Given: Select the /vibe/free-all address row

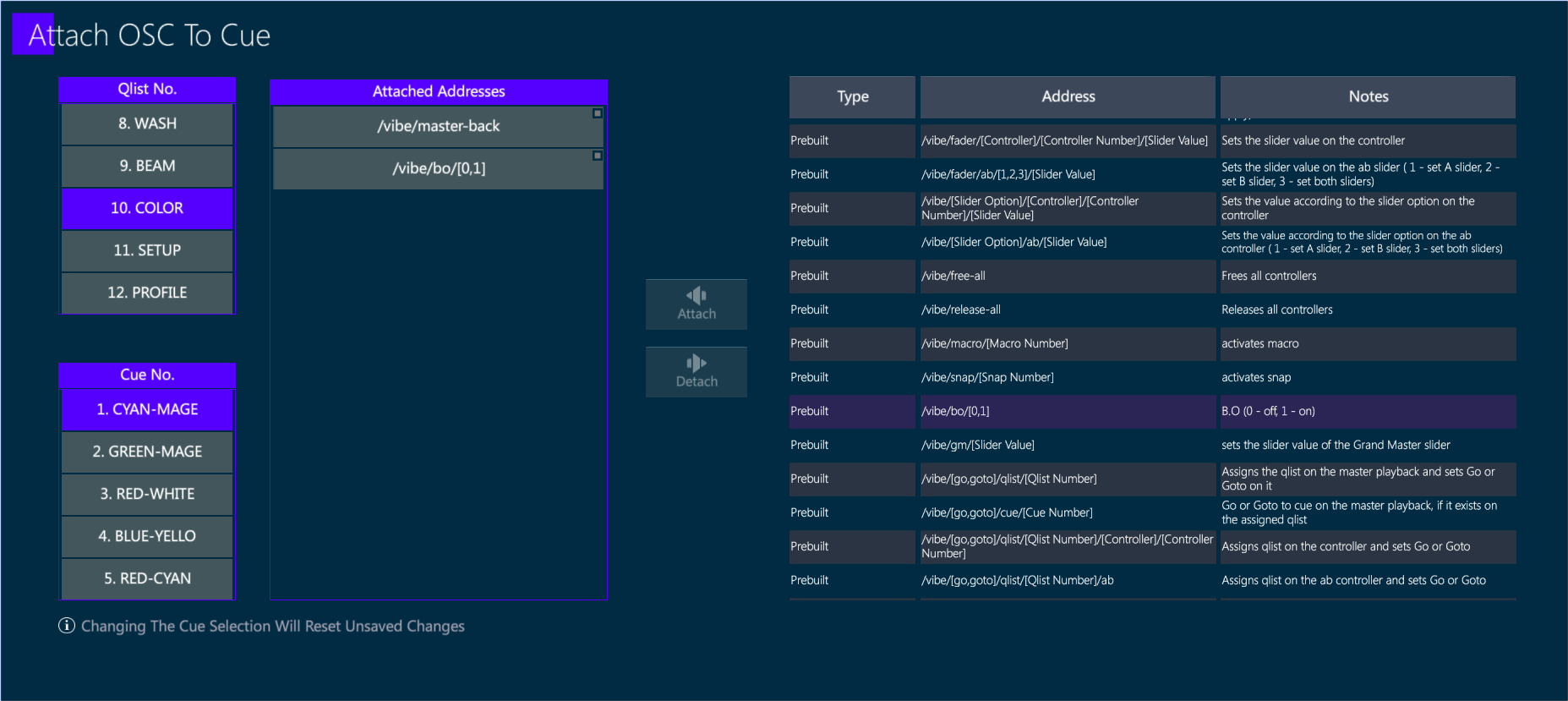Looking at the screenshot, I should tap(1068, 276).
